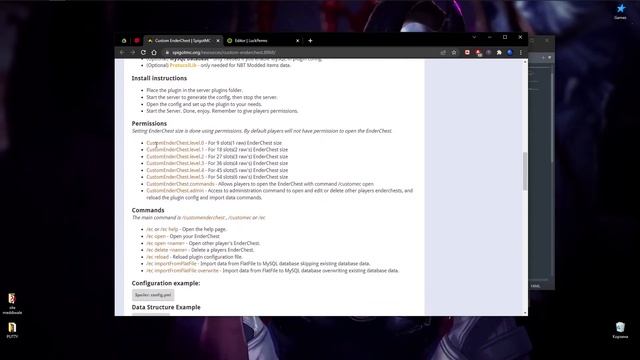Viewport: 640px width, 360px height.
Task: Open the red extension with badge
Action: click(x=478, y=53)
